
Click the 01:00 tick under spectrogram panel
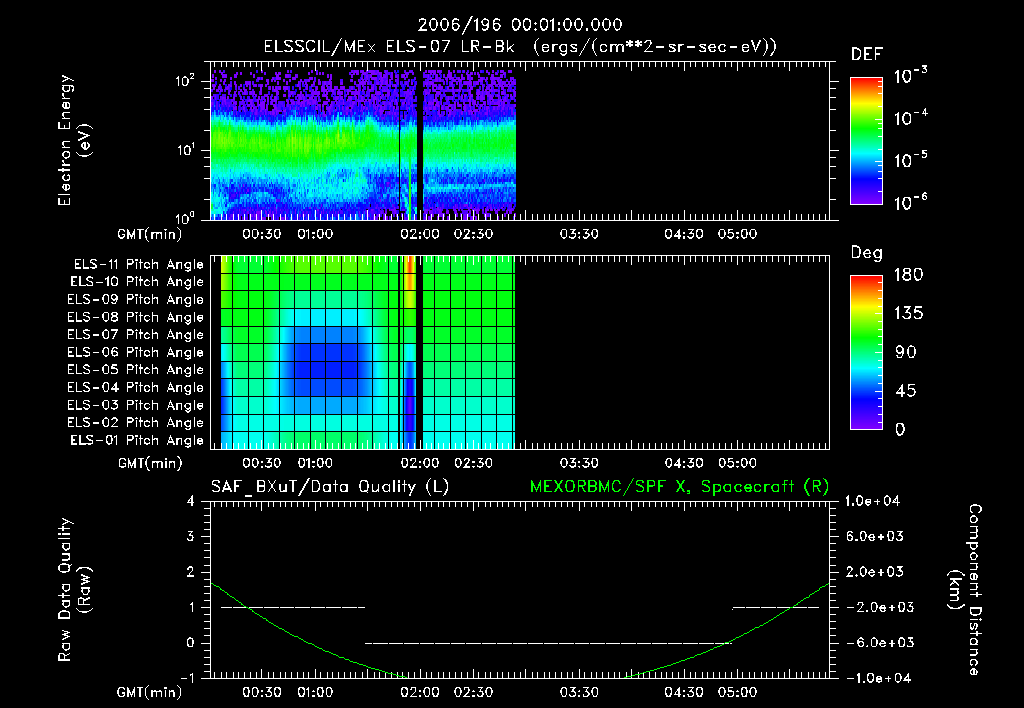coord(315,234)
